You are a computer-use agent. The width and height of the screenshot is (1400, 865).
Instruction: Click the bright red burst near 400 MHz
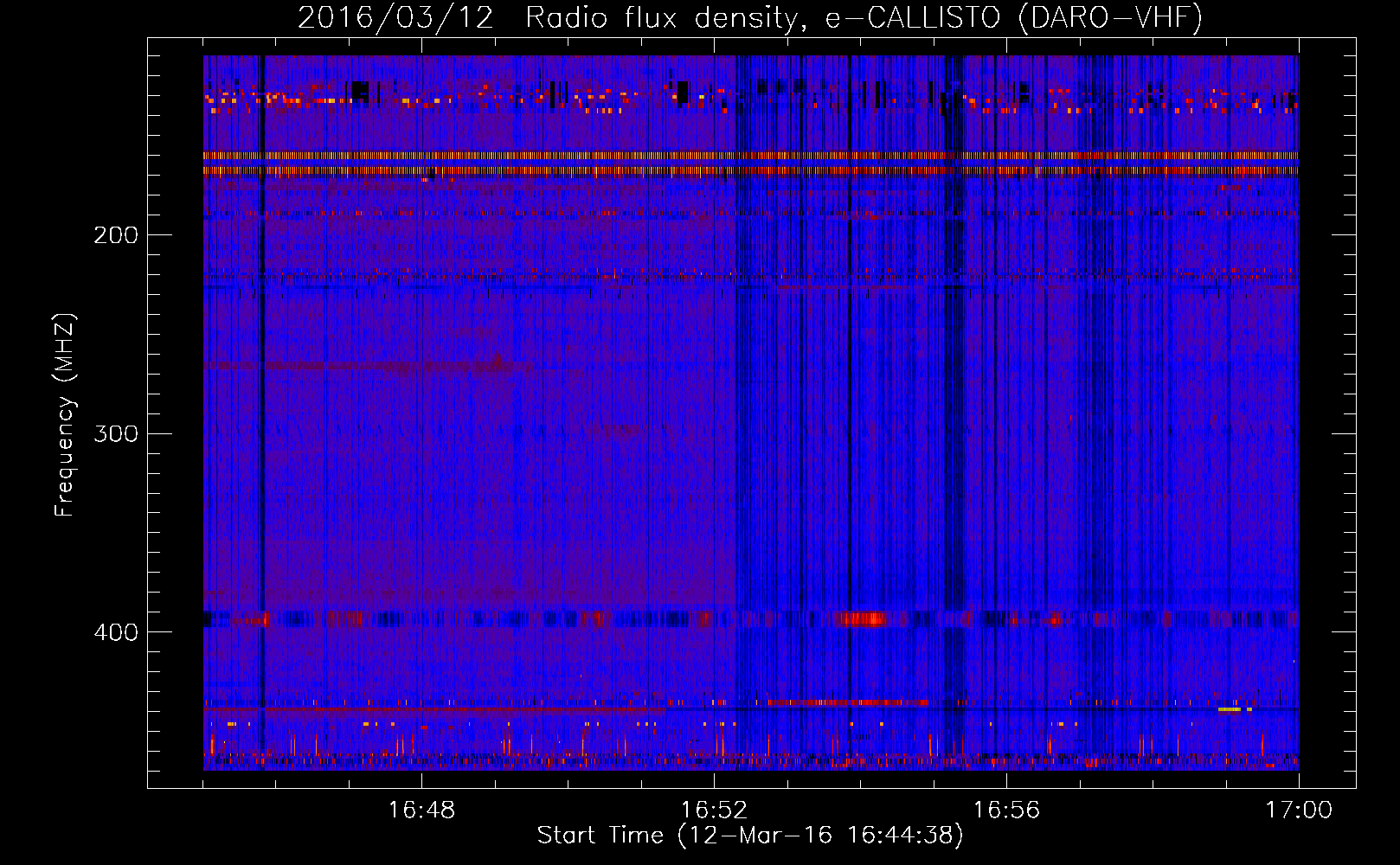click(x=863, y=619)
